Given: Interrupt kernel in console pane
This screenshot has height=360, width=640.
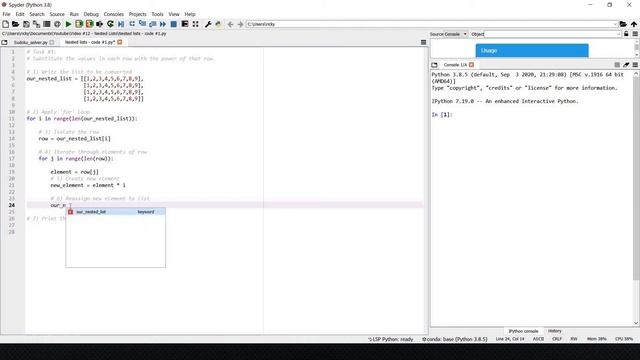Looking at the screenshot, I should point(617,65).
